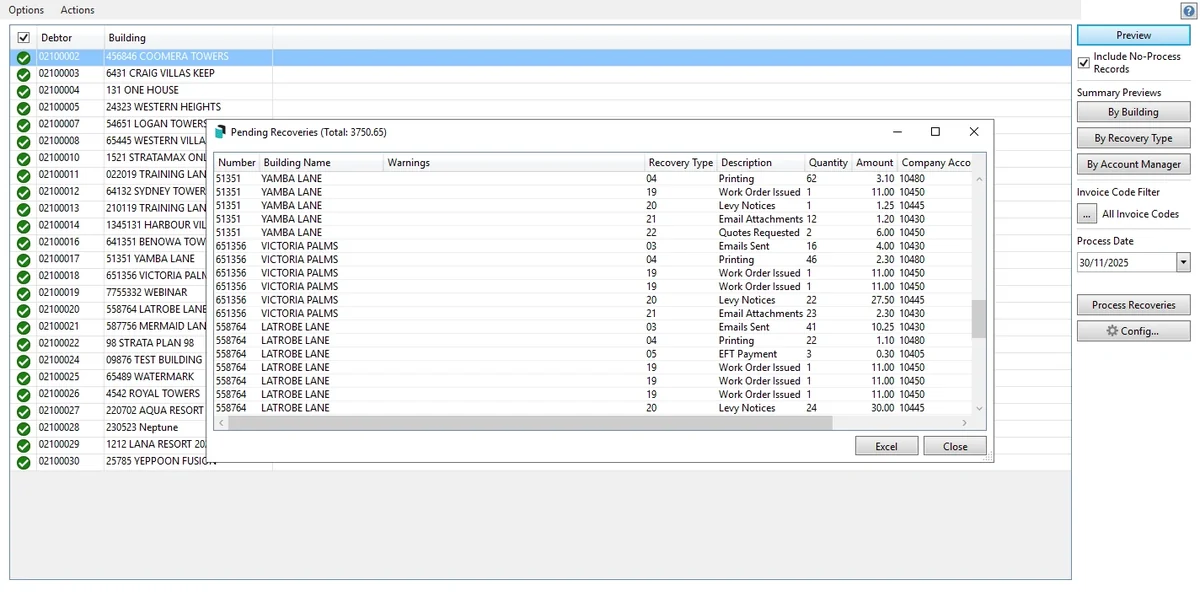Sort by the Recovery Type column header
Image resolution: width=1200 pixels, height=607 pixels.
point(681,162)
